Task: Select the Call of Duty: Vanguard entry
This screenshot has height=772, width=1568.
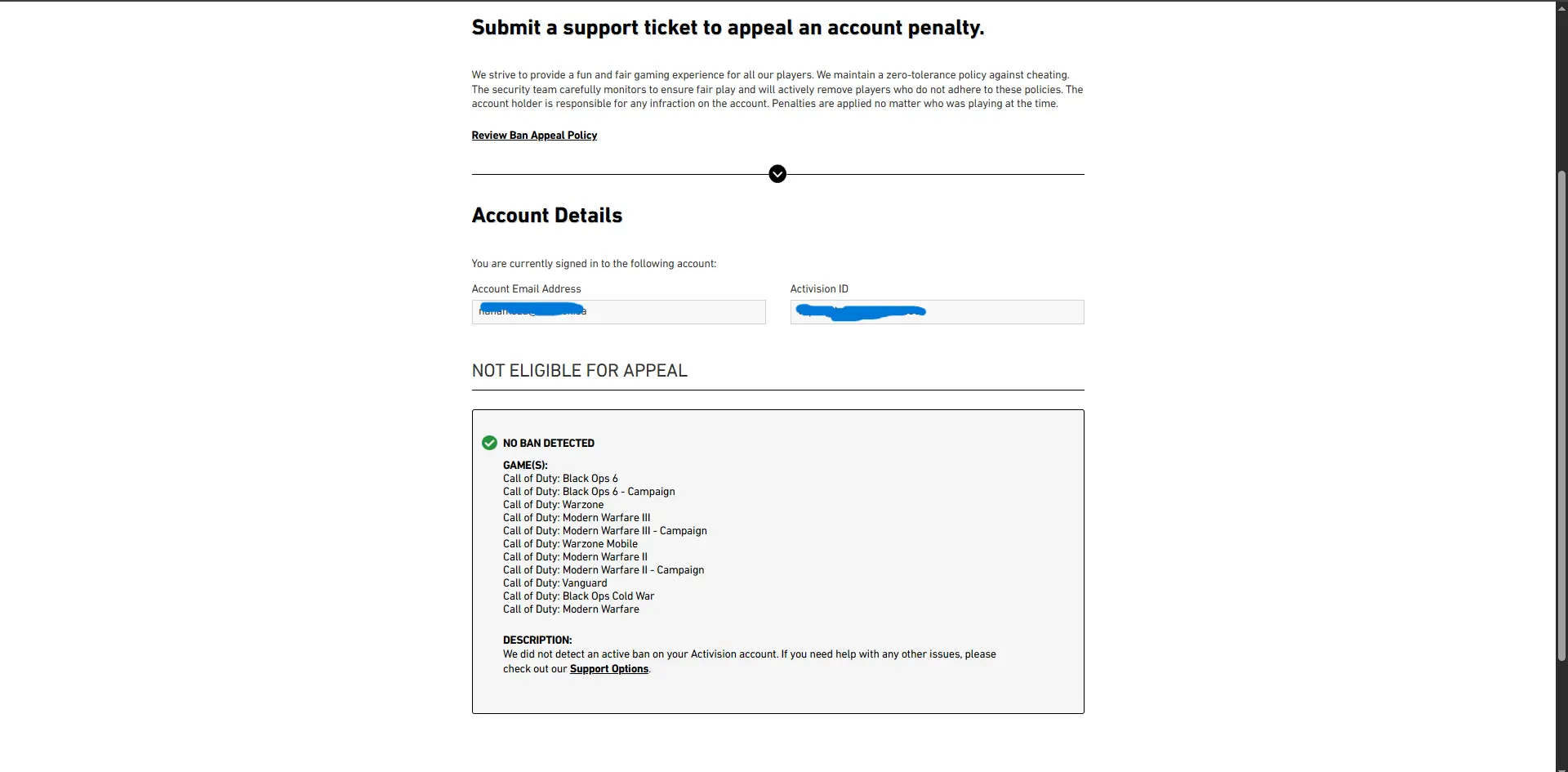Action: pos(555,583)
